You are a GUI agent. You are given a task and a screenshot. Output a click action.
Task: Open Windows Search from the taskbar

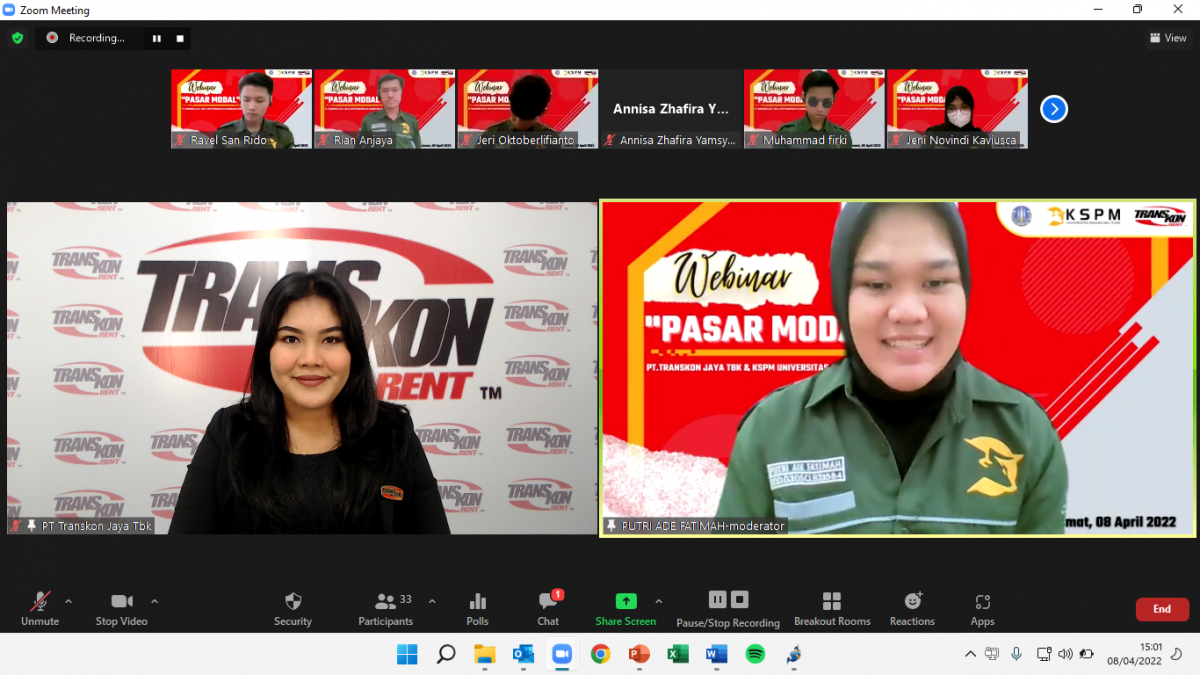(x=446, y=654)
